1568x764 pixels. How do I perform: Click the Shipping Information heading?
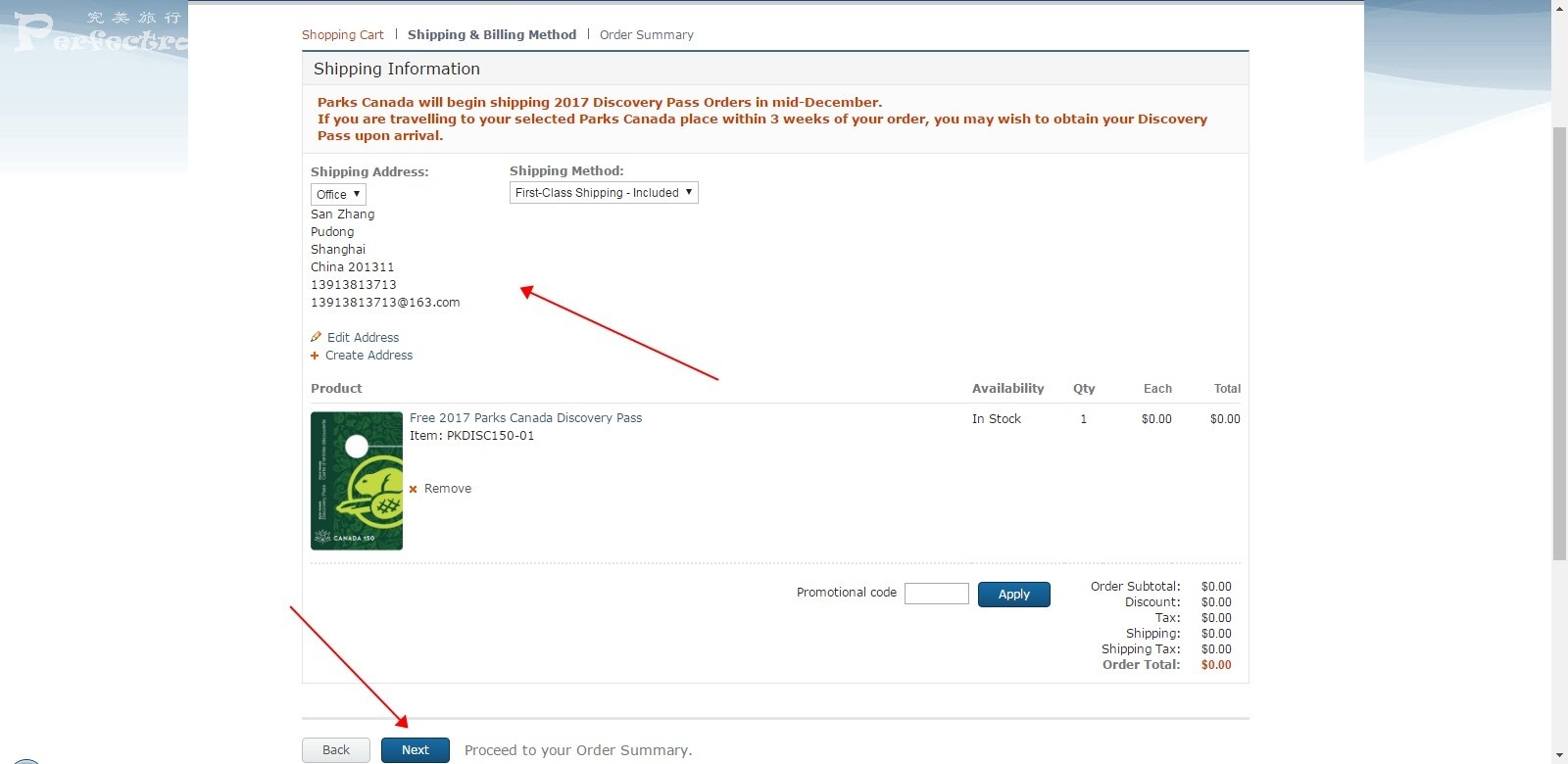[x=397, y=69]
